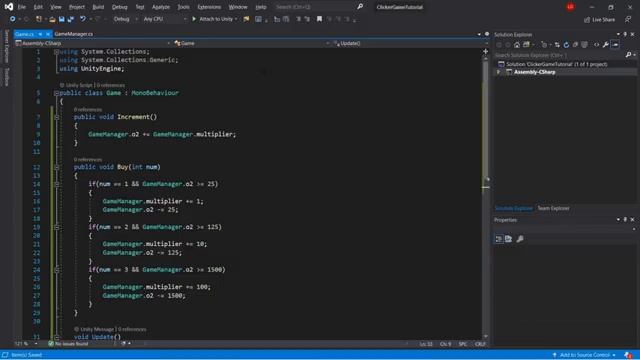Viewport: 640px width, 360px height.
Task: Toggle Preview Selected Items in Solution Explorer
Action: coord(615,45)
